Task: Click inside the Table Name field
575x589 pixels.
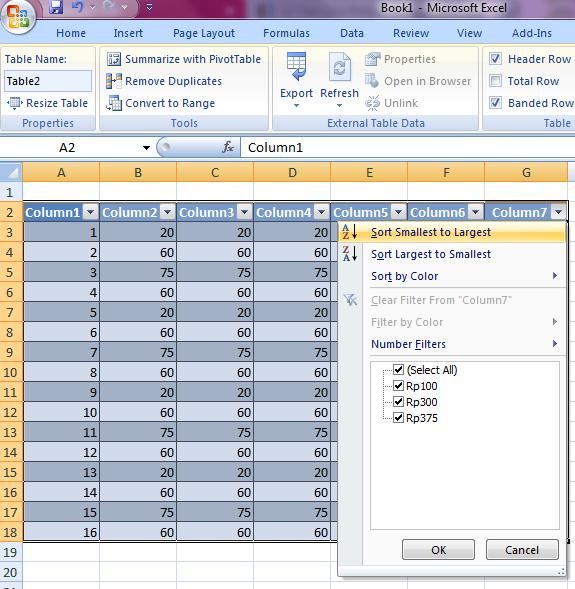Action: (48, 81)
